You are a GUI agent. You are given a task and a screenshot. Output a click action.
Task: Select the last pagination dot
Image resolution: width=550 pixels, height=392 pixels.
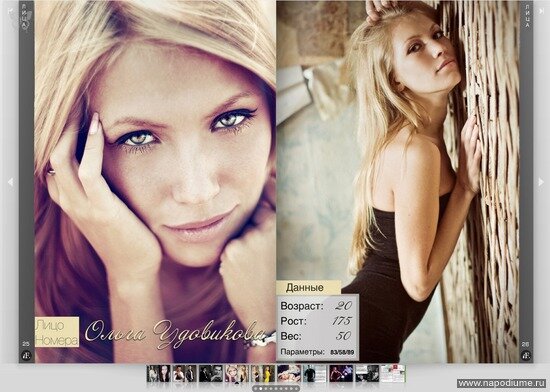296,388
